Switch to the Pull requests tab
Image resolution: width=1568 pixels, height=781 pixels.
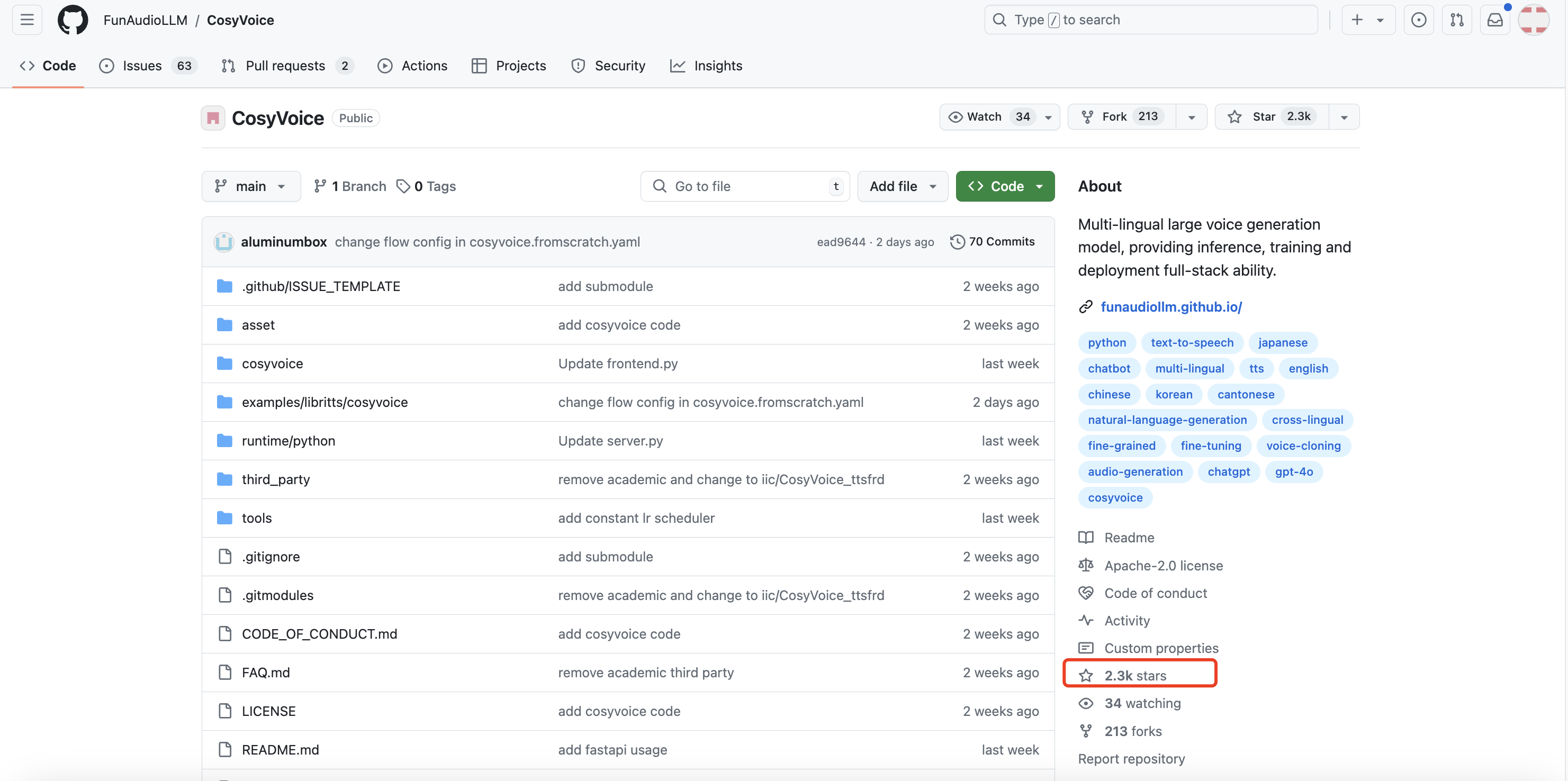tap(287, 66)
